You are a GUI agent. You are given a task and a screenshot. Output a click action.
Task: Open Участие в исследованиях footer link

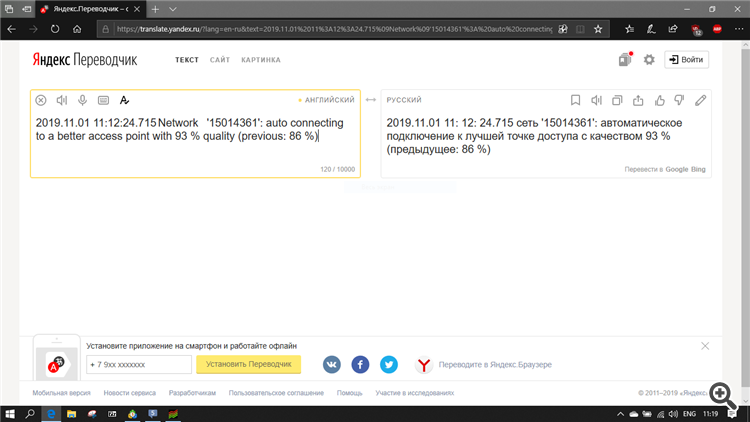415,393
